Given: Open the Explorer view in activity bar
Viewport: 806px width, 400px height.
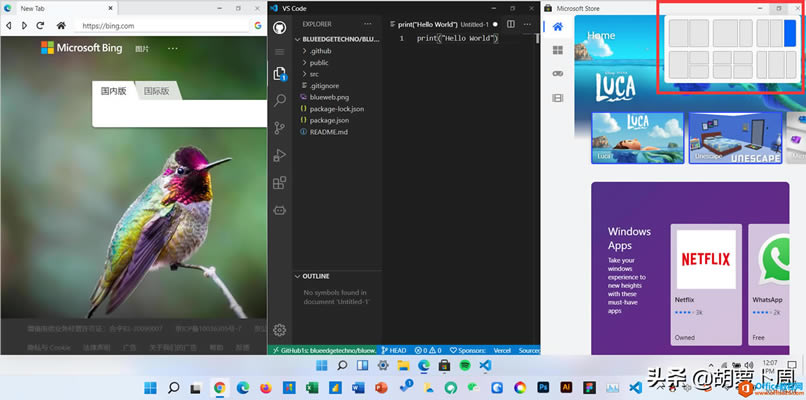Looking at the screenshot, I should pos(280,74).
